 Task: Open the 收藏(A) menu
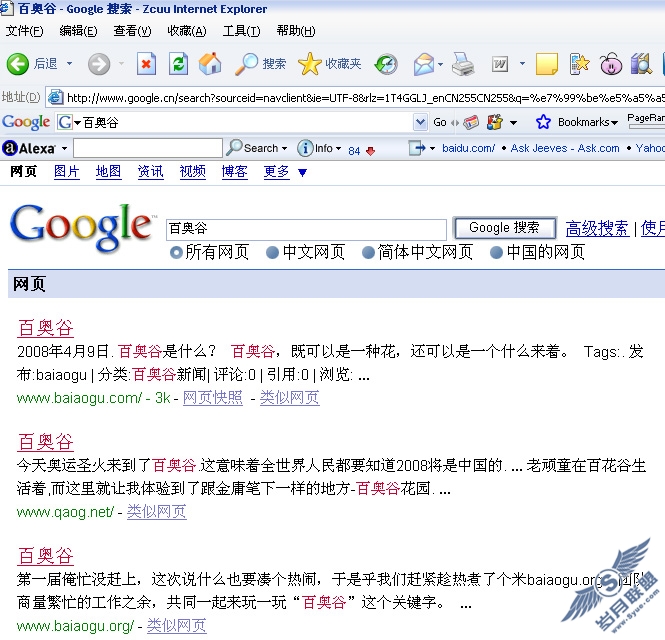pyautogui.click(x=186, y=31)
